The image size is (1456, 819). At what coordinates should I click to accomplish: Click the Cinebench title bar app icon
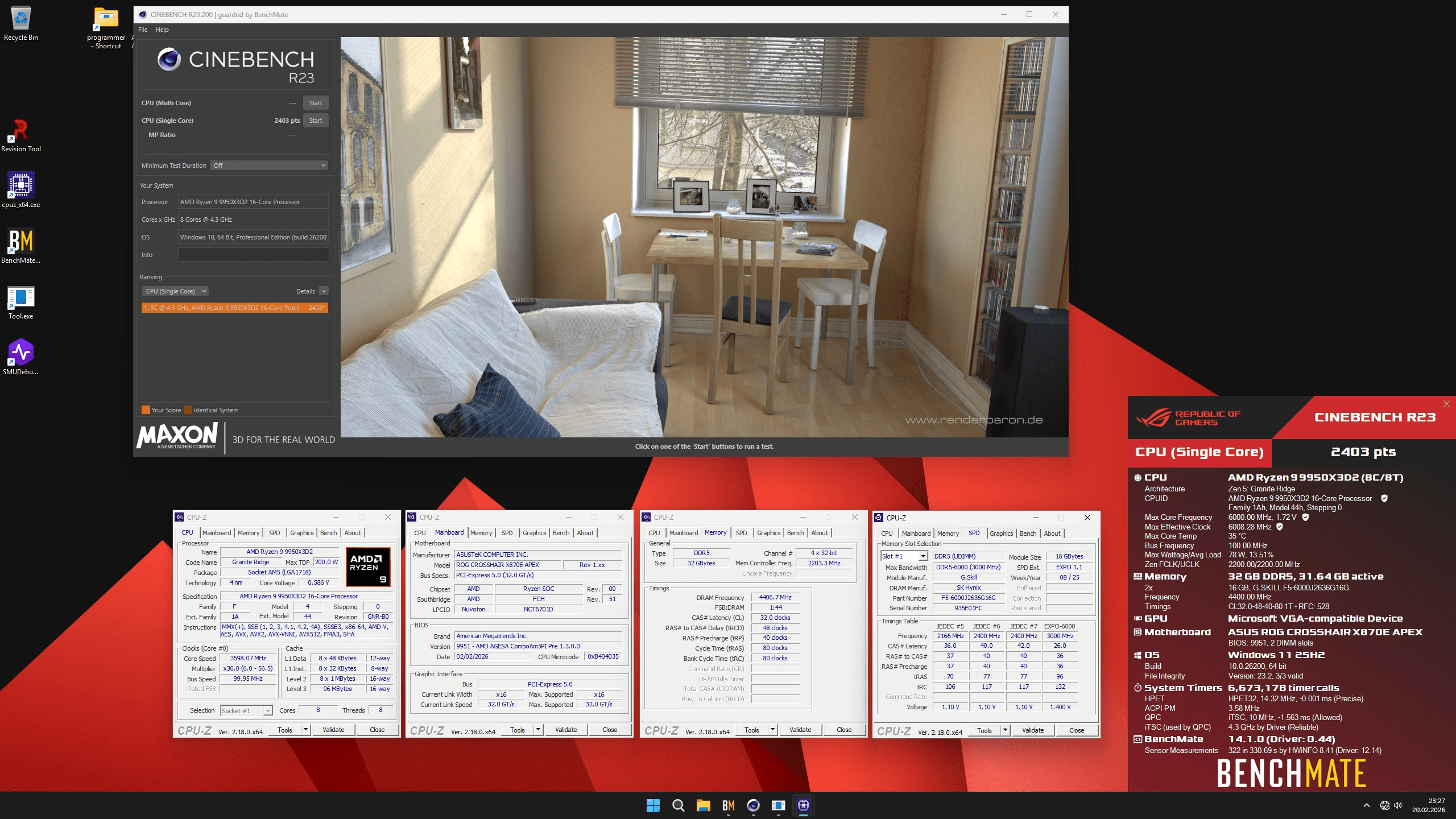point(143,15)
